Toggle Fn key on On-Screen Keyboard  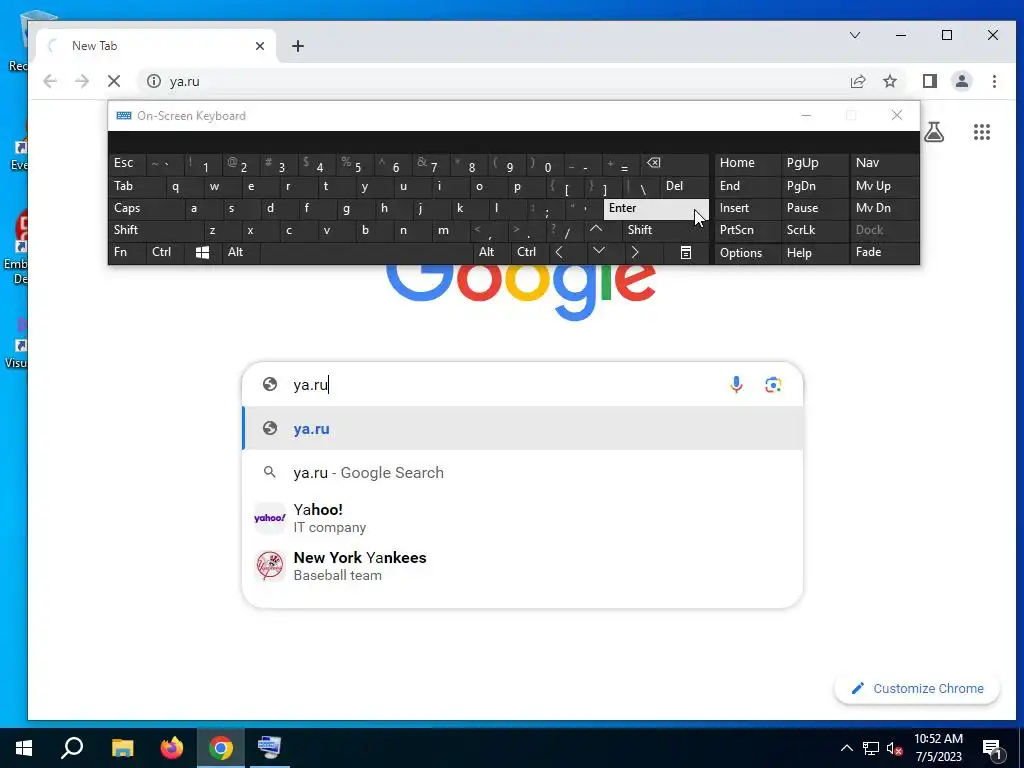(127, 252)
